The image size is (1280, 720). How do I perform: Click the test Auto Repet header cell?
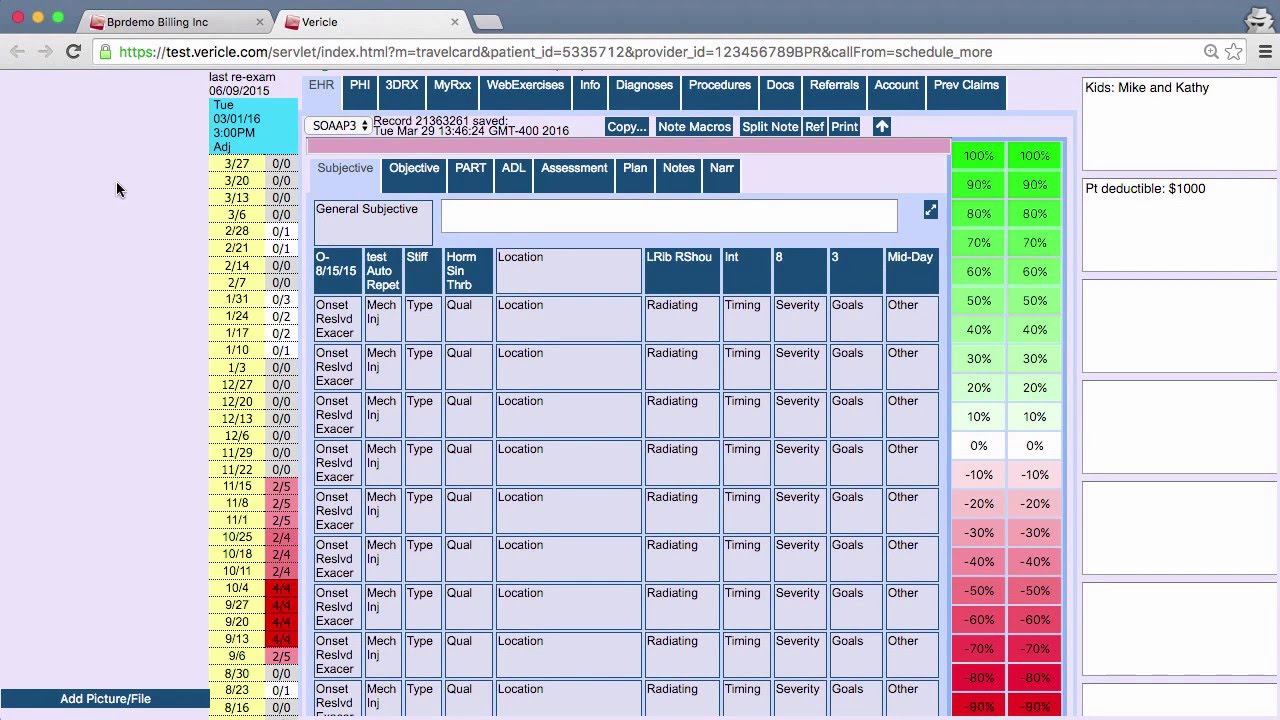point(383,271)
